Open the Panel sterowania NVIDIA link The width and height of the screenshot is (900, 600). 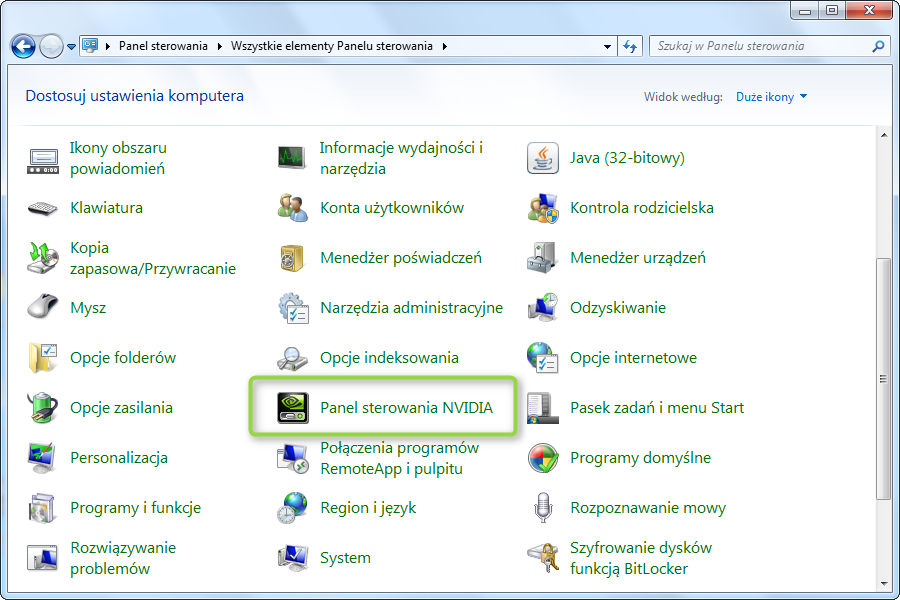click(x=406, y=408)
